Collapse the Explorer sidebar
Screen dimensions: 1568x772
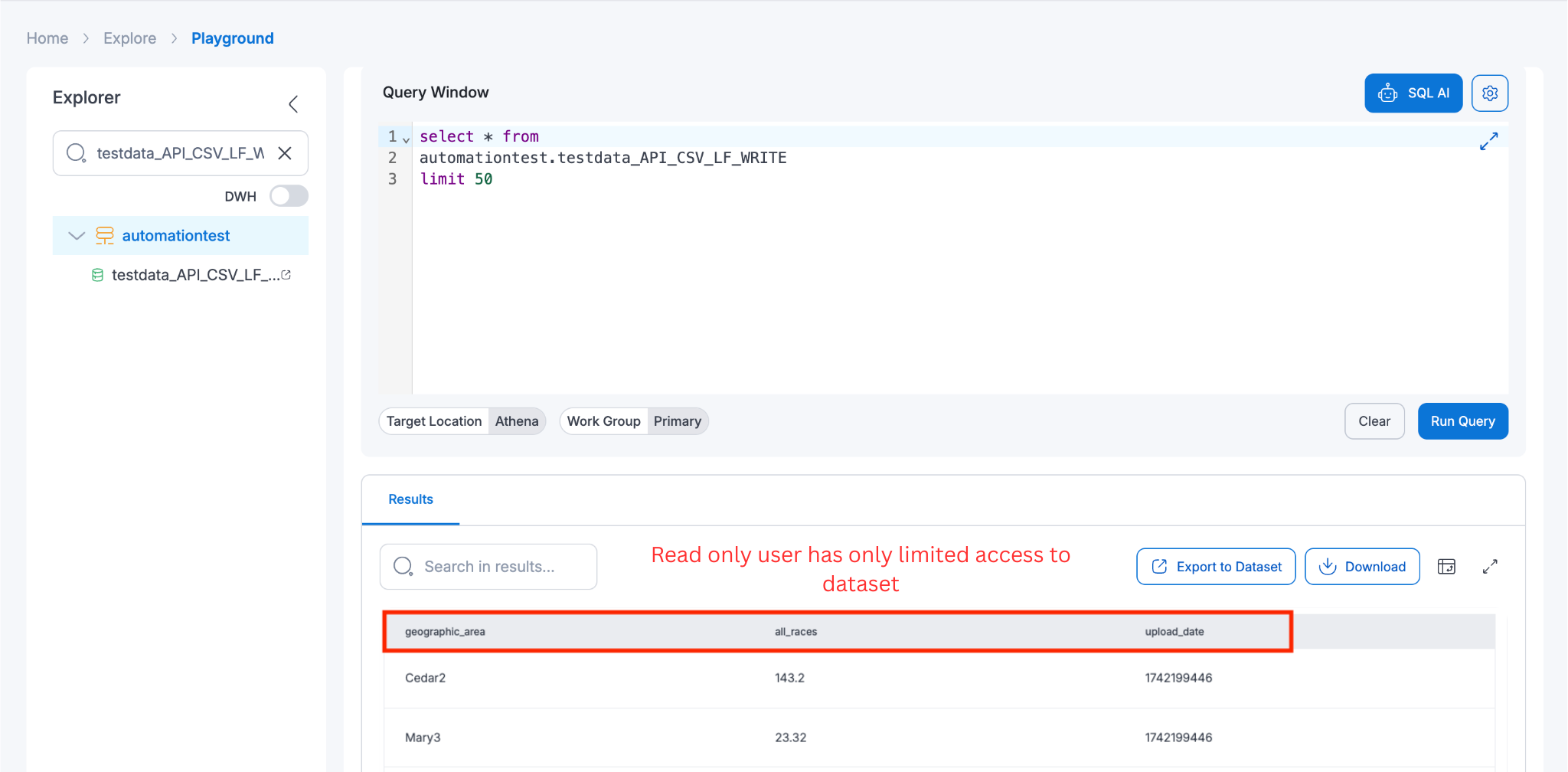[293, 103]
